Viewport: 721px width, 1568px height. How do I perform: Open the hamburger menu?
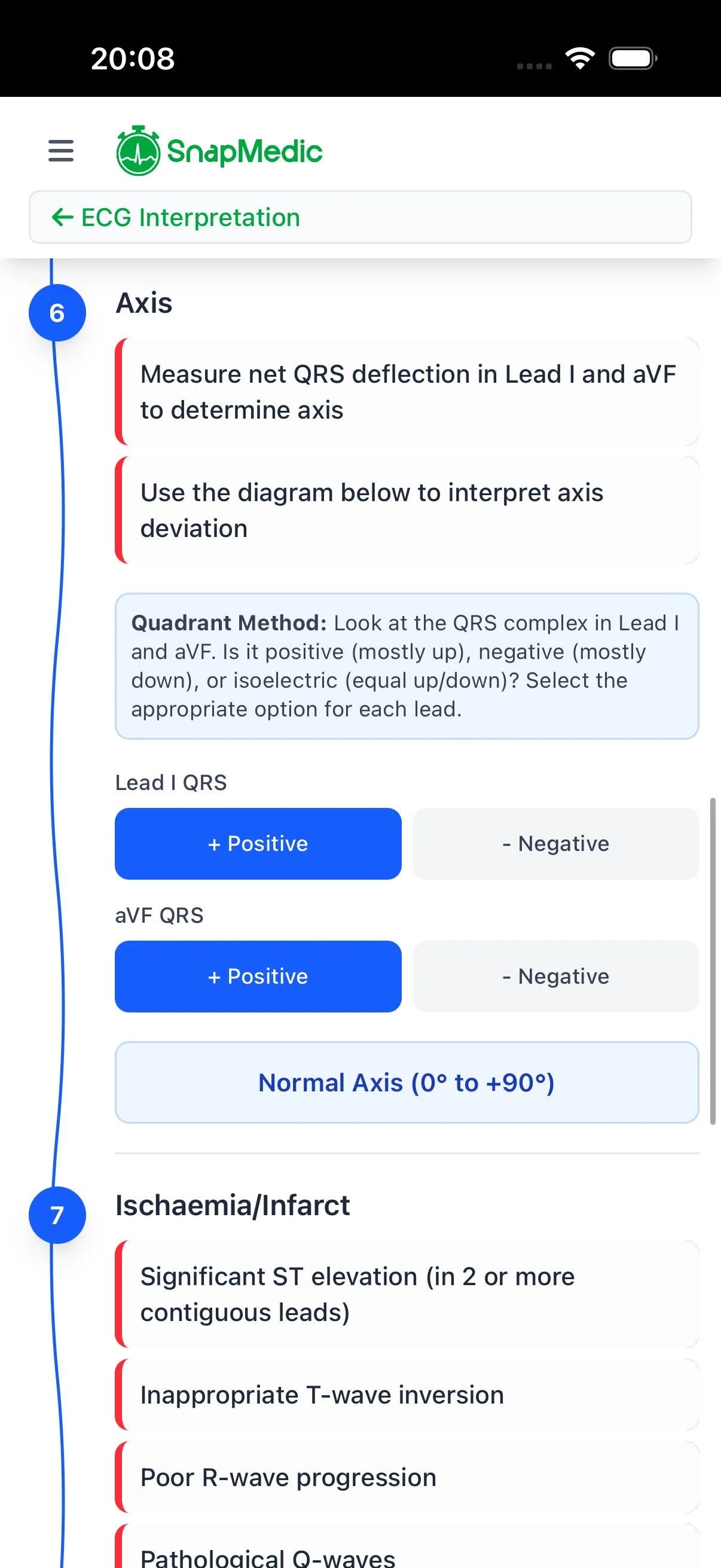point(61,150)
